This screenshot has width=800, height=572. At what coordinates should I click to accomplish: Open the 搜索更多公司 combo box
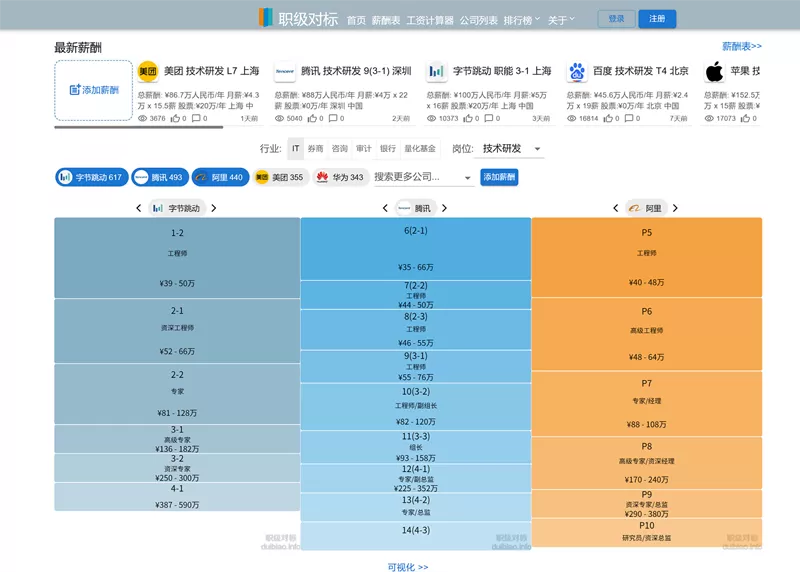coord(423,177)
